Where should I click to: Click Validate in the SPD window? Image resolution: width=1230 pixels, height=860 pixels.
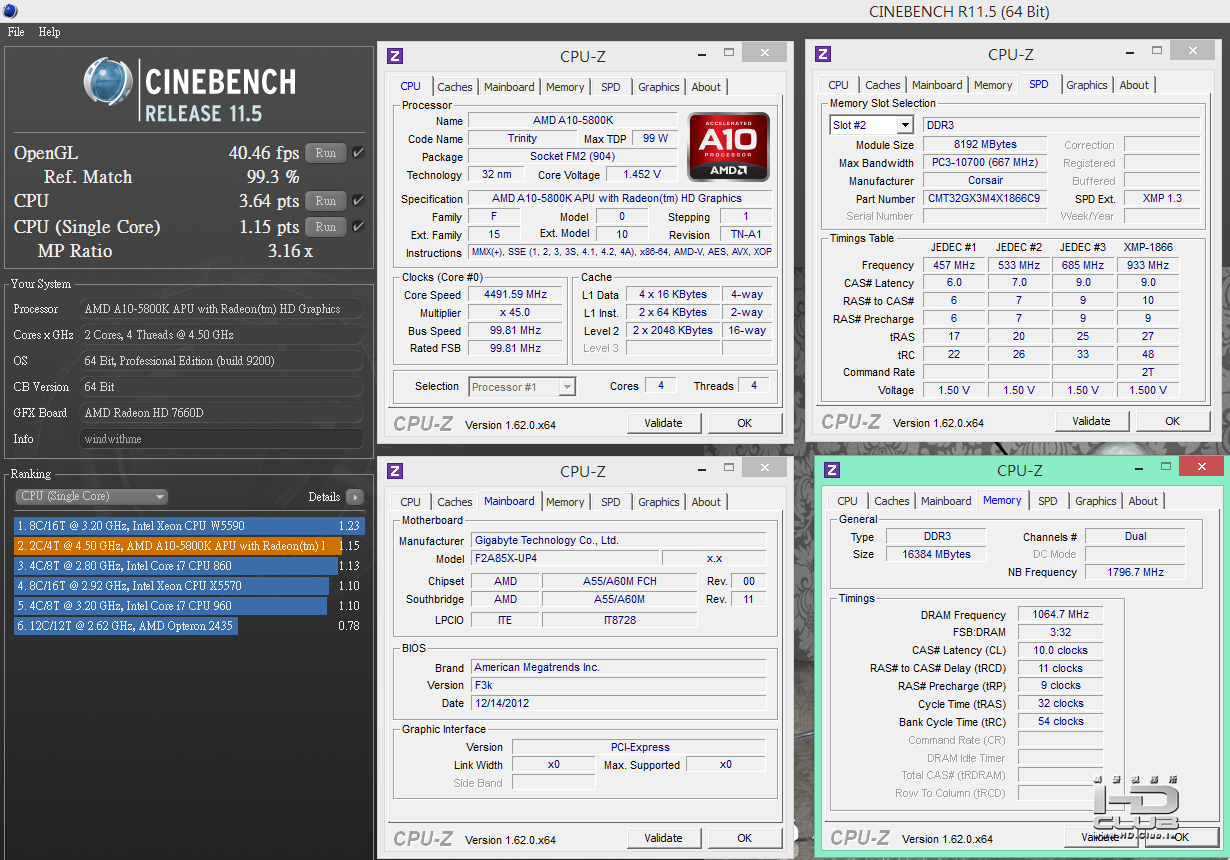(x=1091, y=421)
